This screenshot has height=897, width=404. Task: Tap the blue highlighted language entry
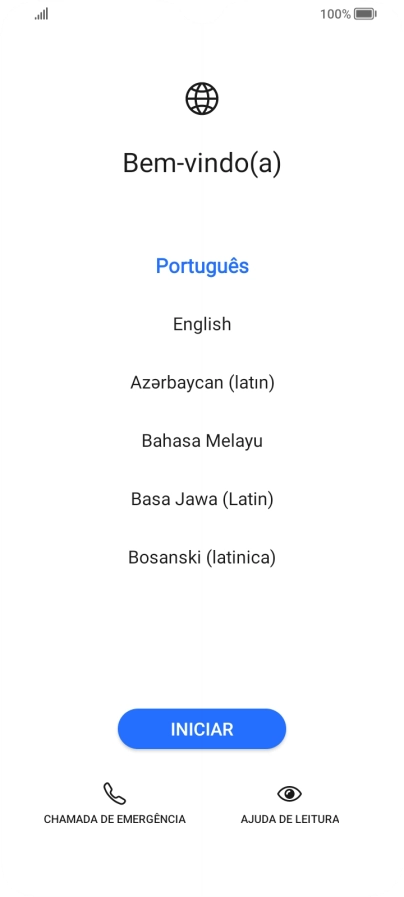point(202,266)
